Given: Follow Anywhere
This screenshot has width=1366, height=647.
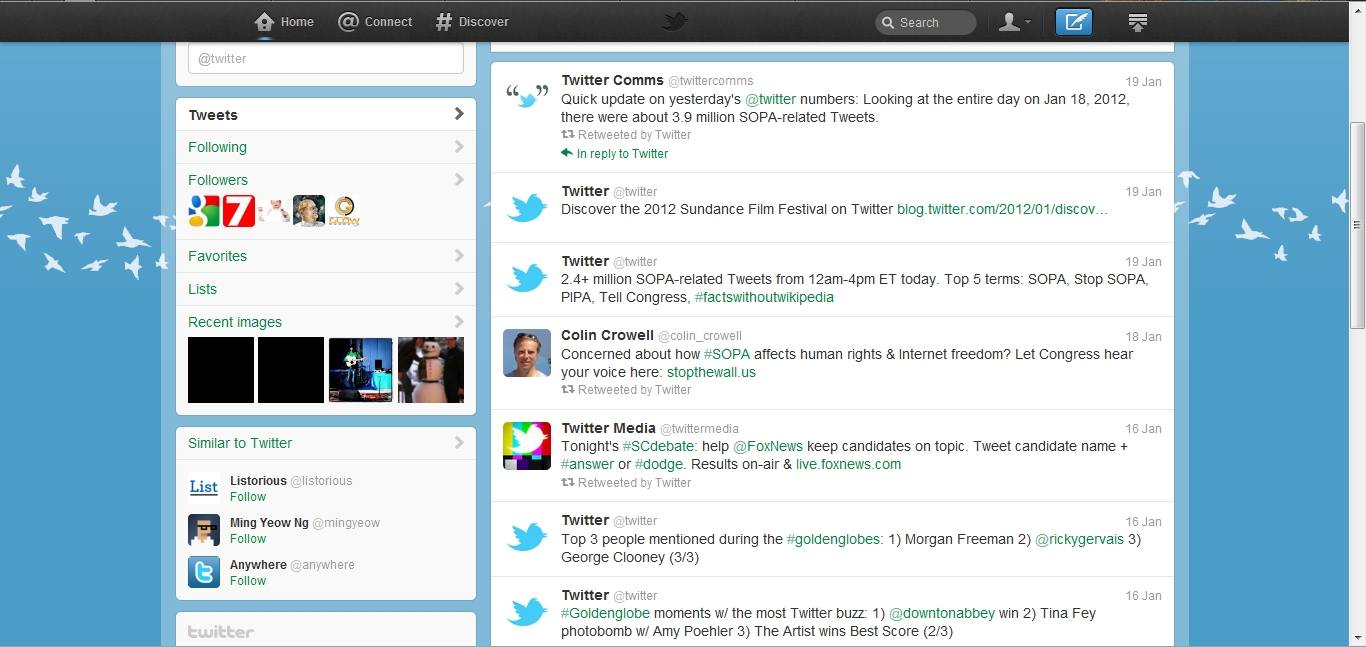Looking at the screenshot, I should [x=248, y=581].
